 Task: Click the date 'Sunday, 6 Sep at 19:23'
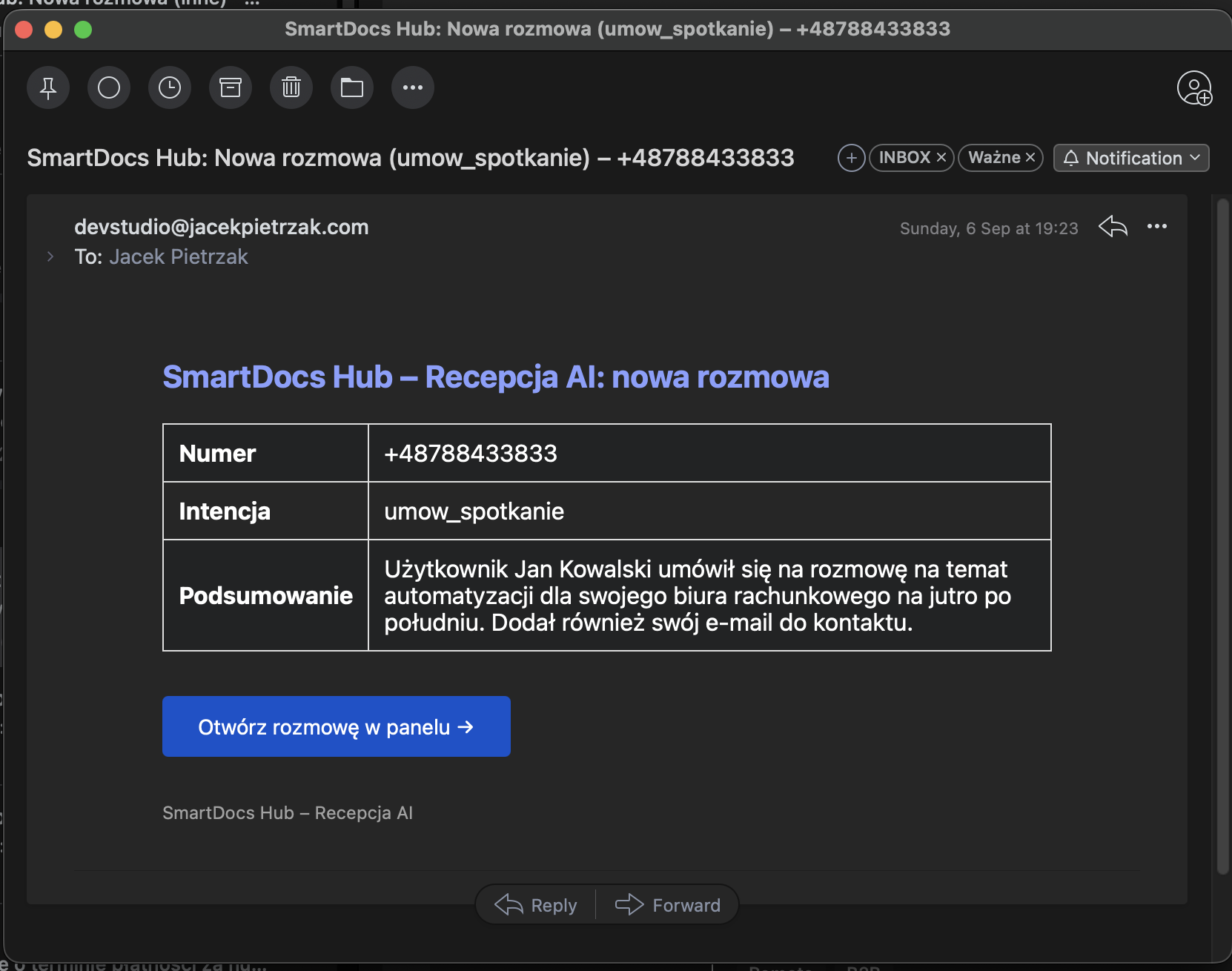tap(989, 228)
